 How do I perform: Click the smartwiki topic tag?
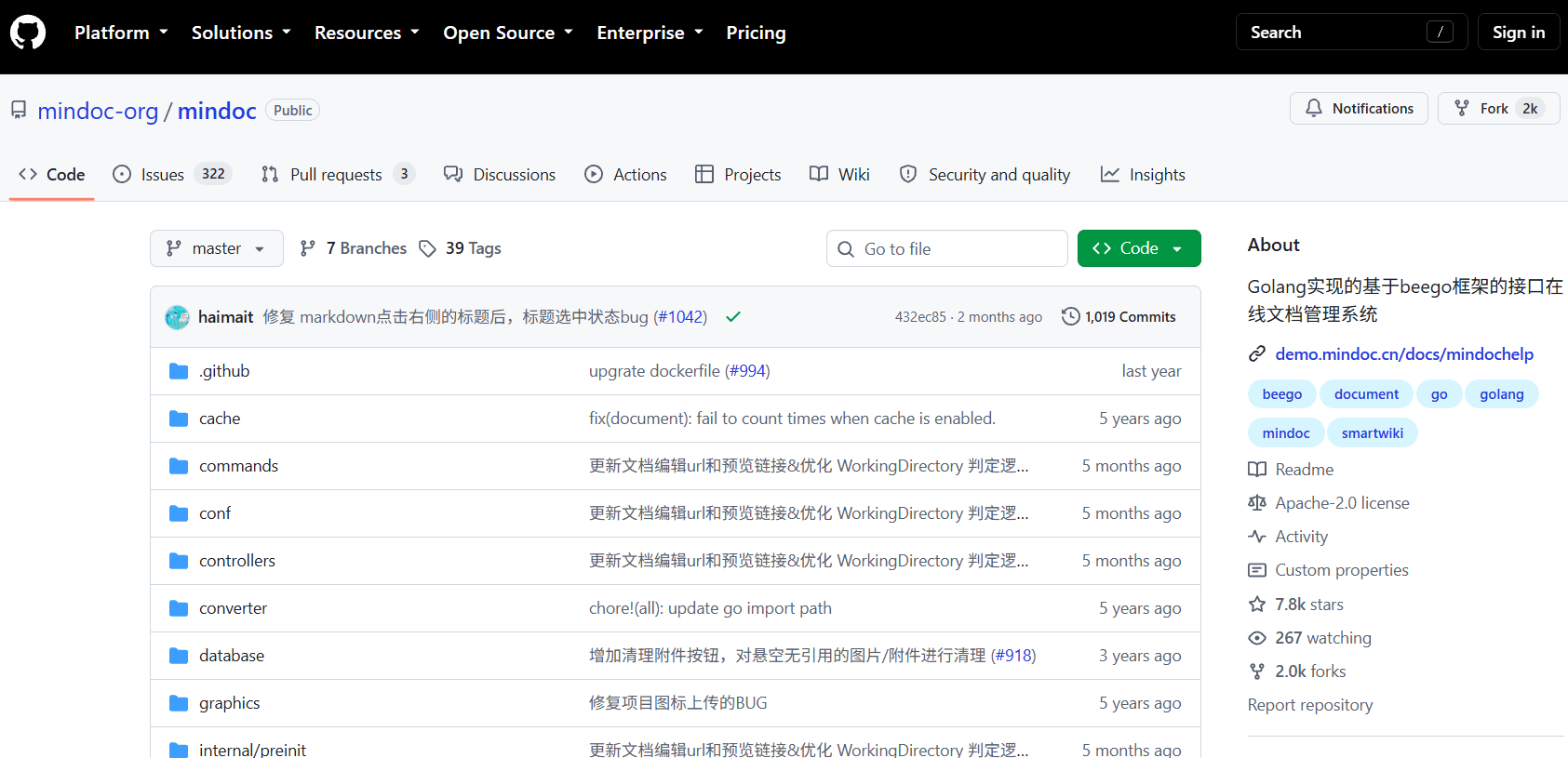click(x=1373, y=433)
